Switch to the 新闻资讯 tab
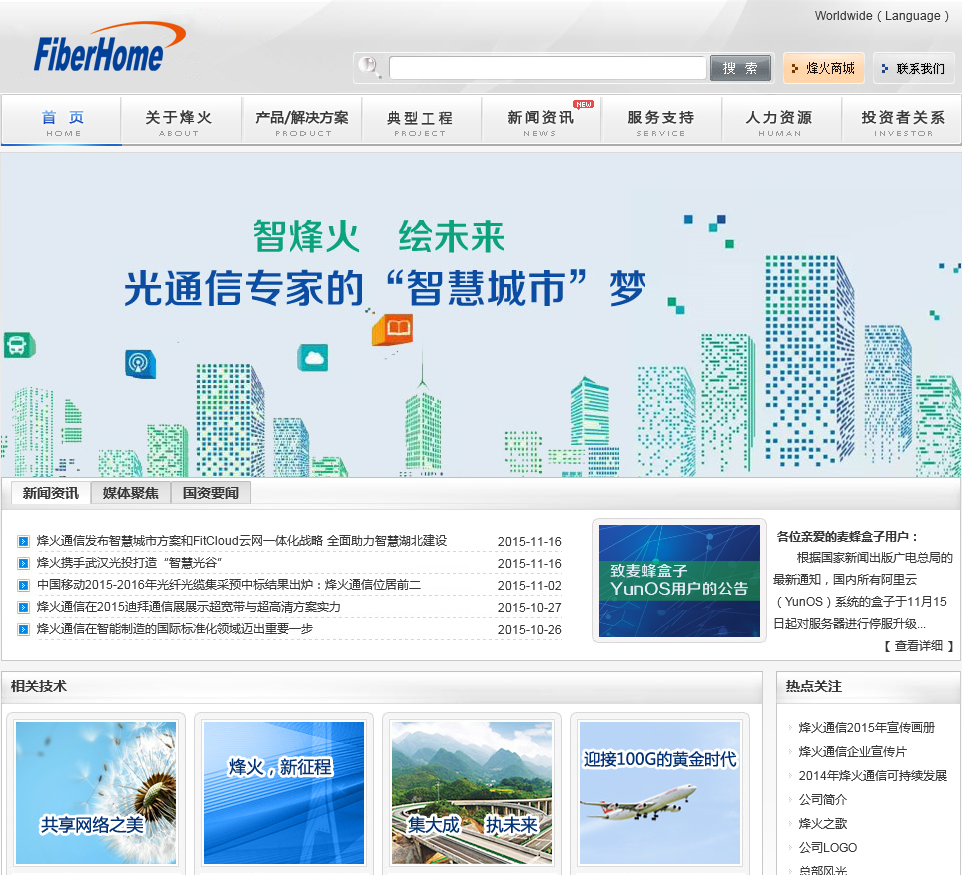The height and width of the screenshot is (875, 962). [x=51, y=493]
